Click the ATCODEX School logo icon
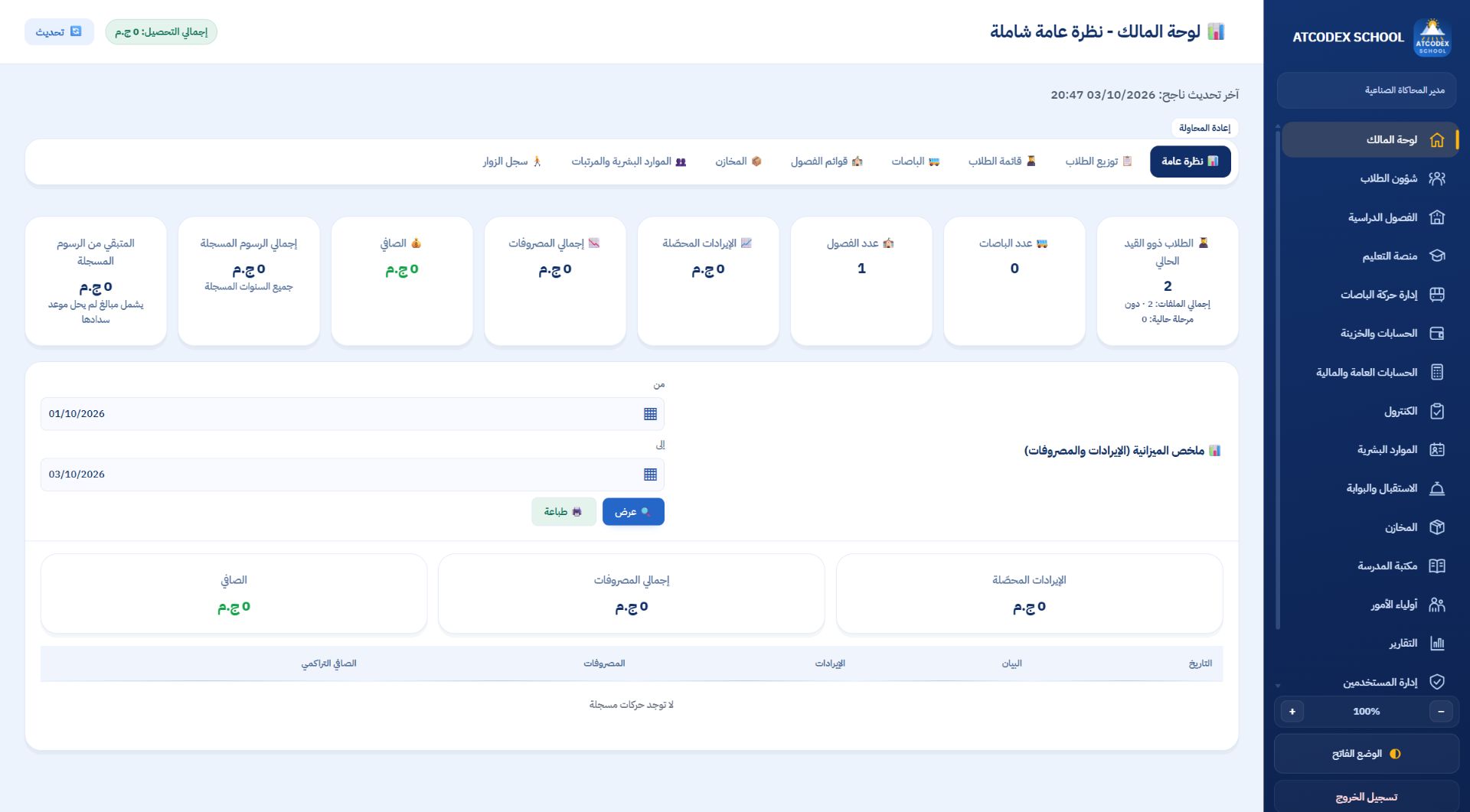The width and height of the screenshot is (1470, 812). pos(1432,38)
